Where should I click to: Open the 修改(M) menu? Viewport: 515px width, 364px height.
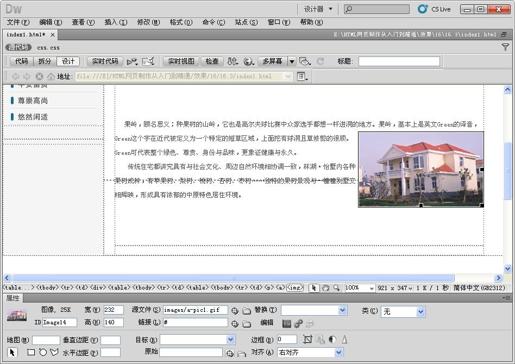(x=148, y=22)
